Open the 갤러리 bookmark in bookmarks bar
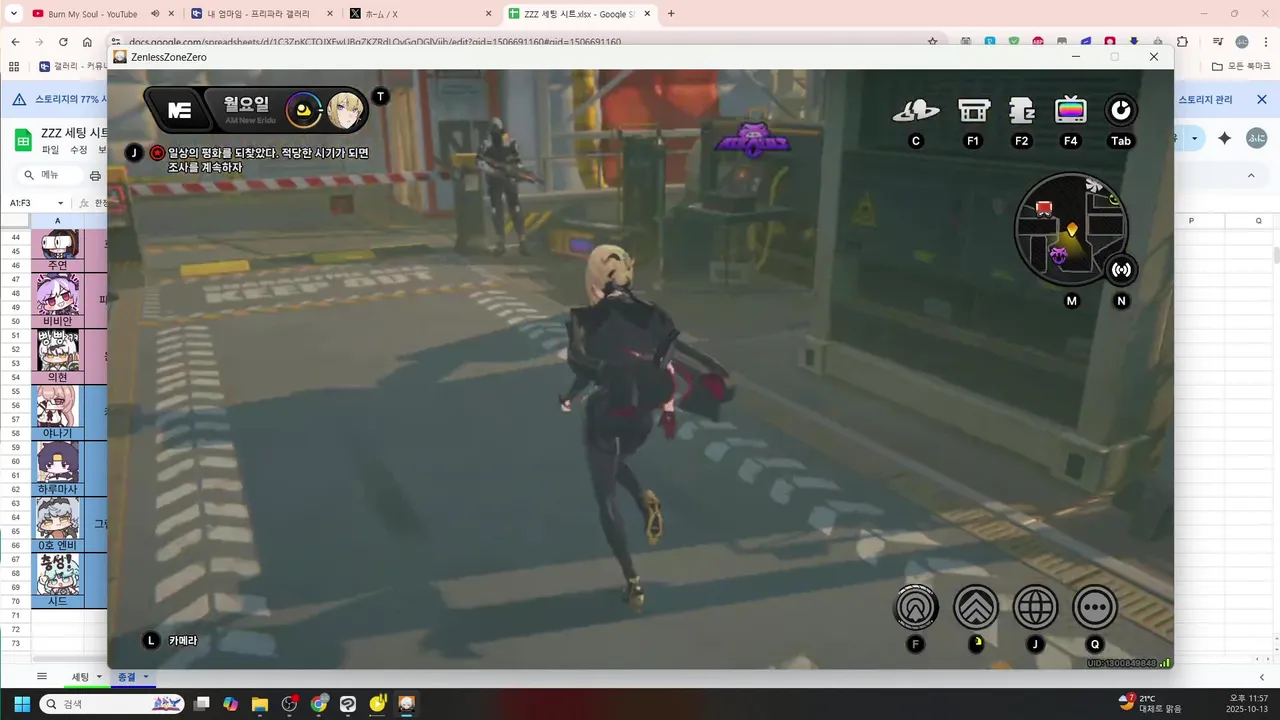Image resolution: width=1280 pixels, height=720 pixels. (x=72, y=67)
